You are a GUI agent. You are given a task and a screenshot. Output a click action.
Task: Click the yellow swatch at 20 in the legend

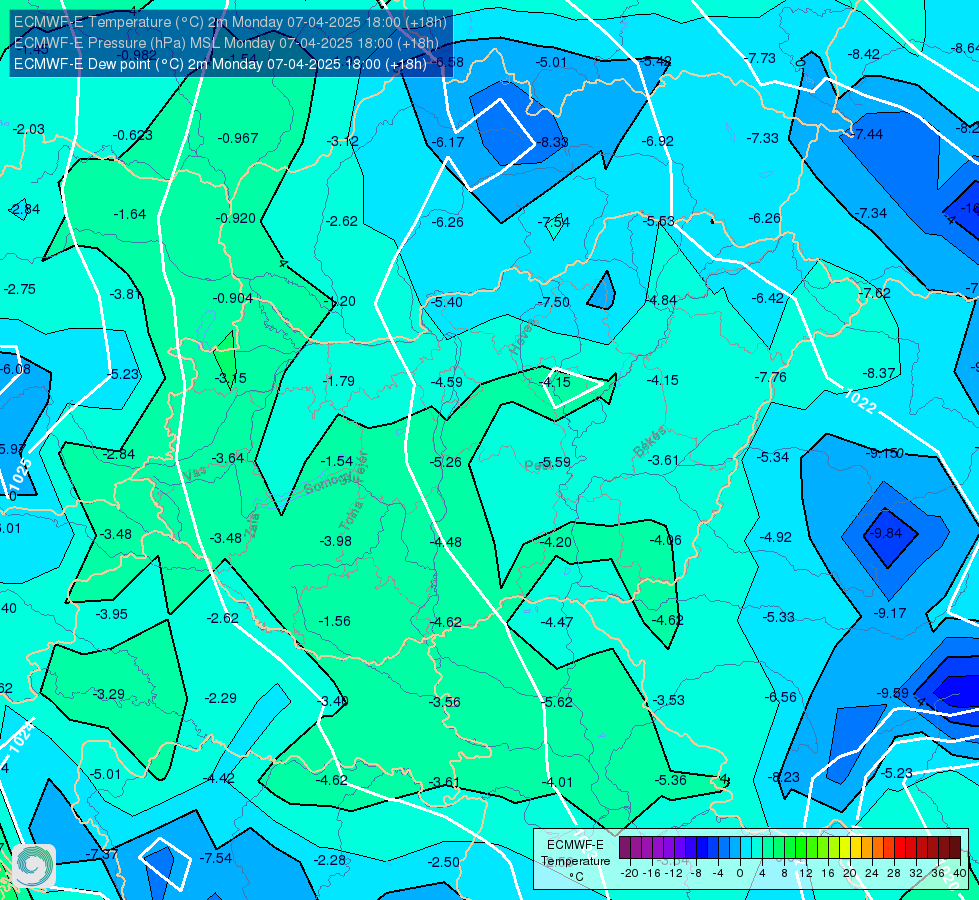pyautogui.click(x=845, y=848)
